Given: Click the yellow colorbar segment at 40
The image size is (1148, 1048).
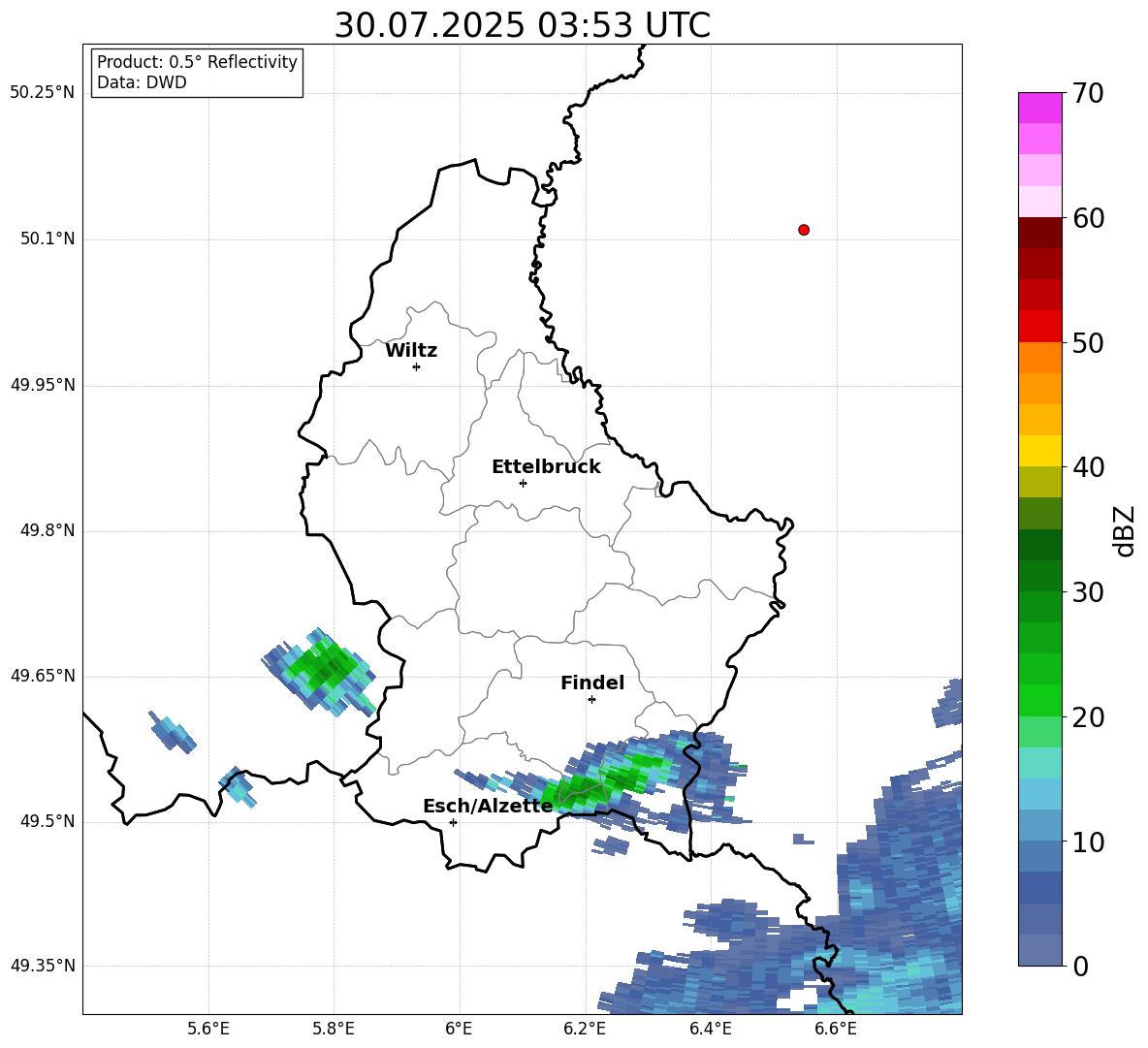Looking at the screenshot, I should 1039,451.
